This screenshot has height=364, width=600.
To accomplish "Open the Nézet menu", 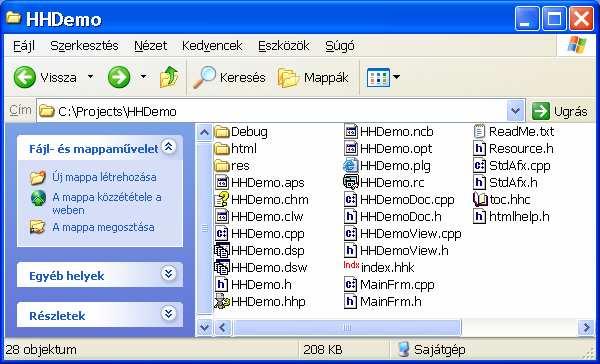I will (150, 46).
